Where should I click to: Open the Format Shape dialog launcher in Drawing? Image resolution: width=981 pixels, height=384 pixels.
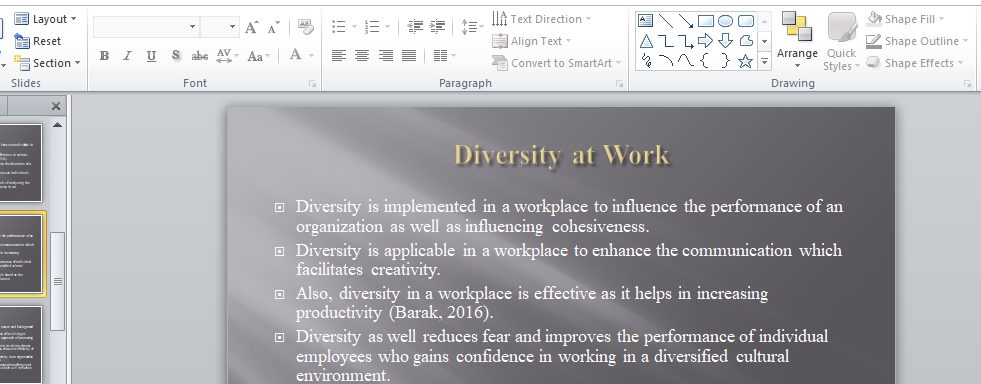tap(968, 84)
